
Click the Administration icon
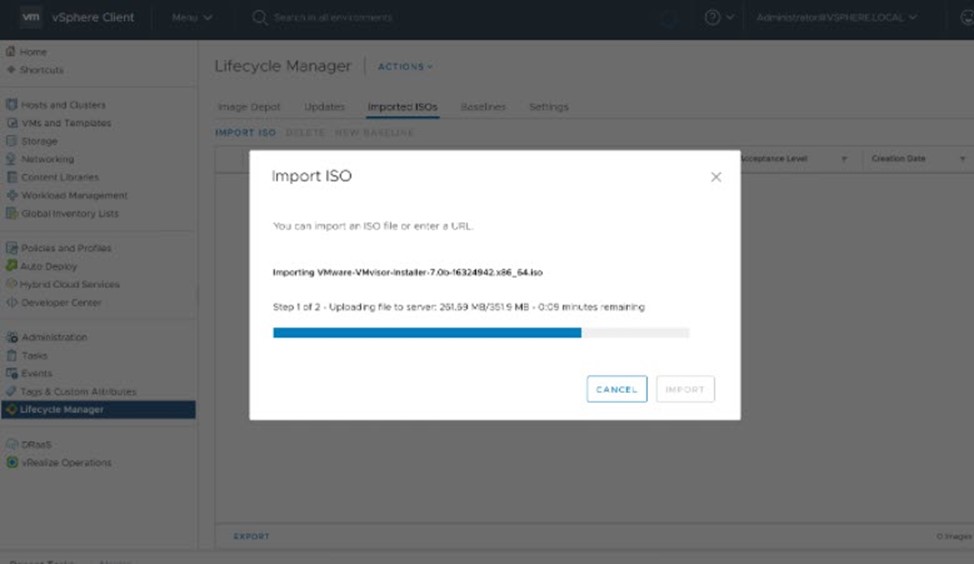11,337
